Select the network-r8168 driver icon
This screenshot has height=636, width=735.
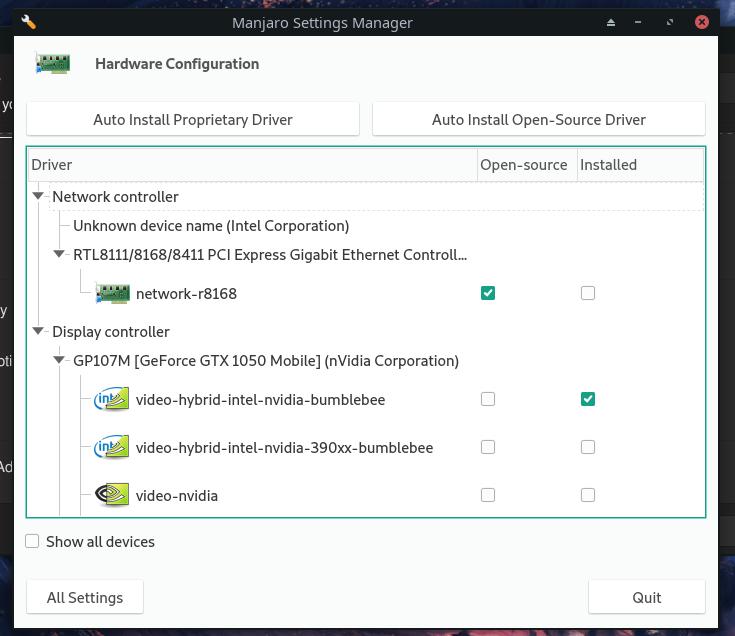112,293
